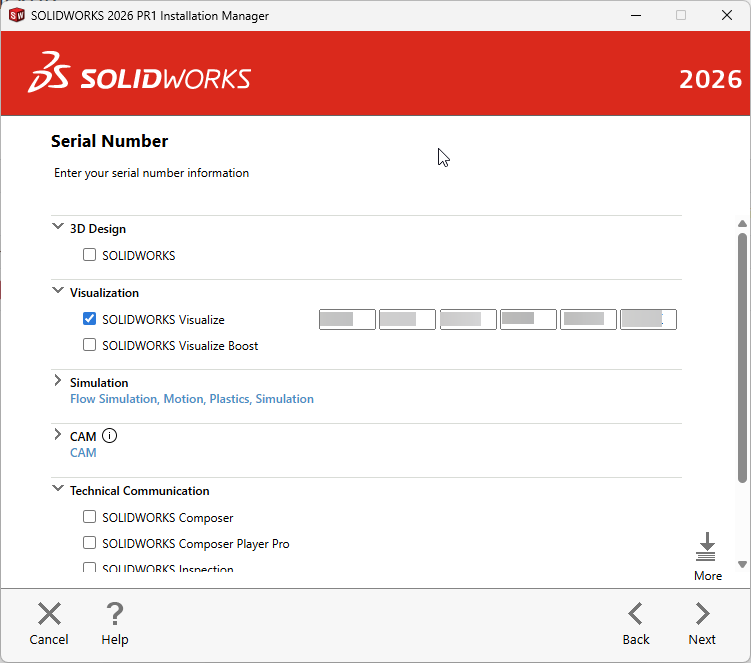Click the SOLIDWORKS Visualize label
751x663 pixels.
(163, 320)
